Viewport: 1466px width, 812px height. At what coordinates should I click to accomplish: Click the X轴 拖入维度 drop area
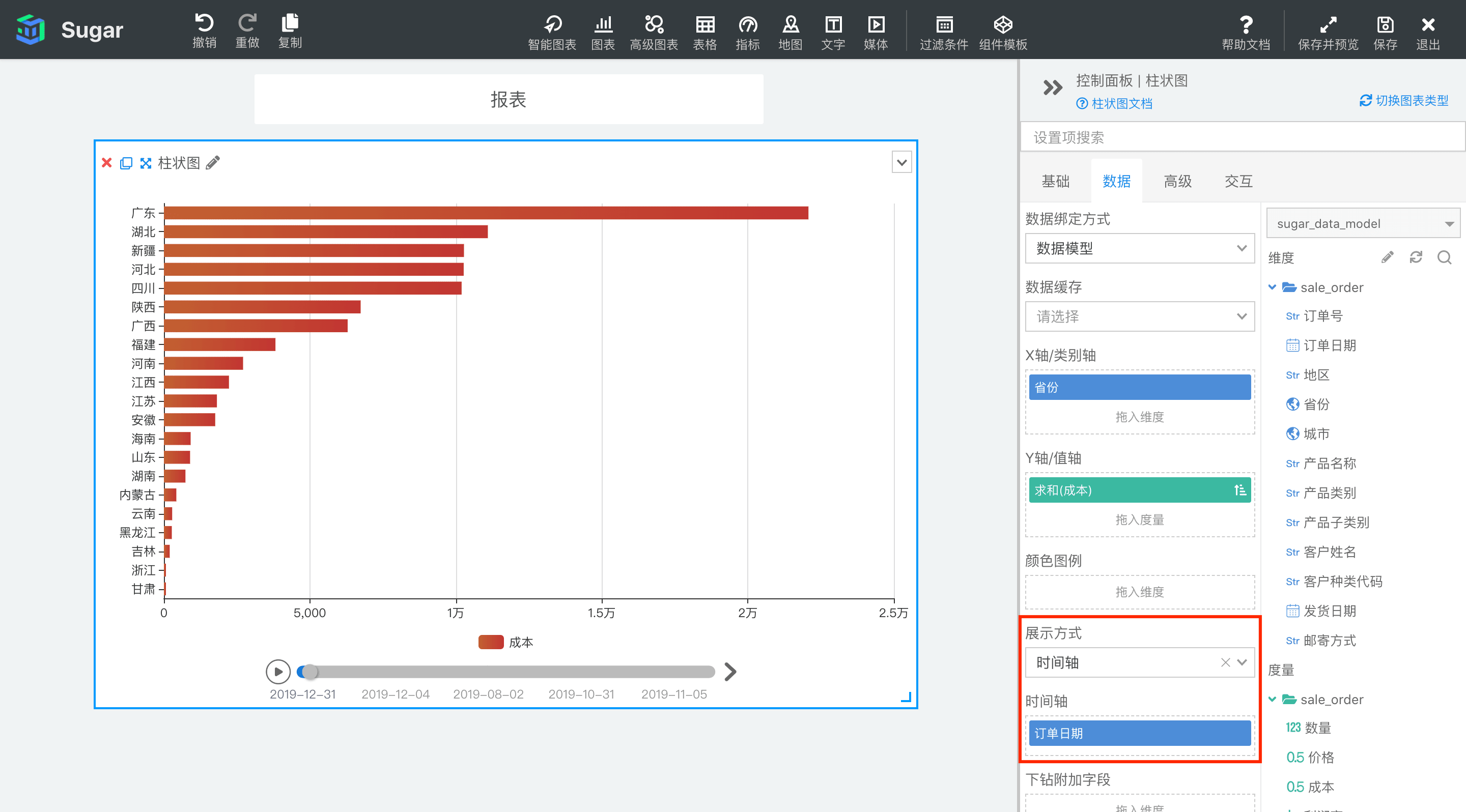tap(1139, 417)
